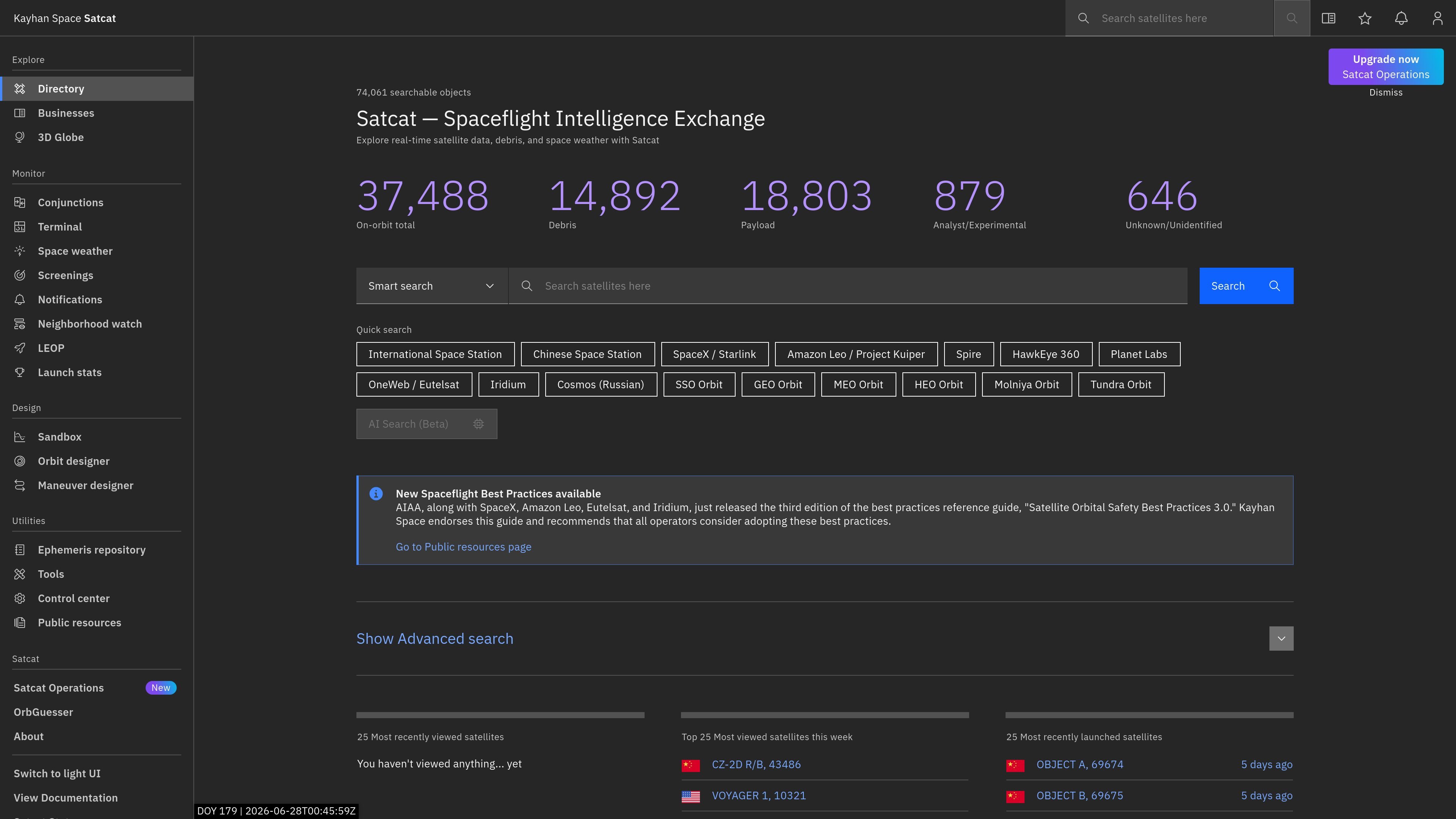Click the 14,892 Debris count
This screenshot has height=819, width=1456.
coord(614,196)
